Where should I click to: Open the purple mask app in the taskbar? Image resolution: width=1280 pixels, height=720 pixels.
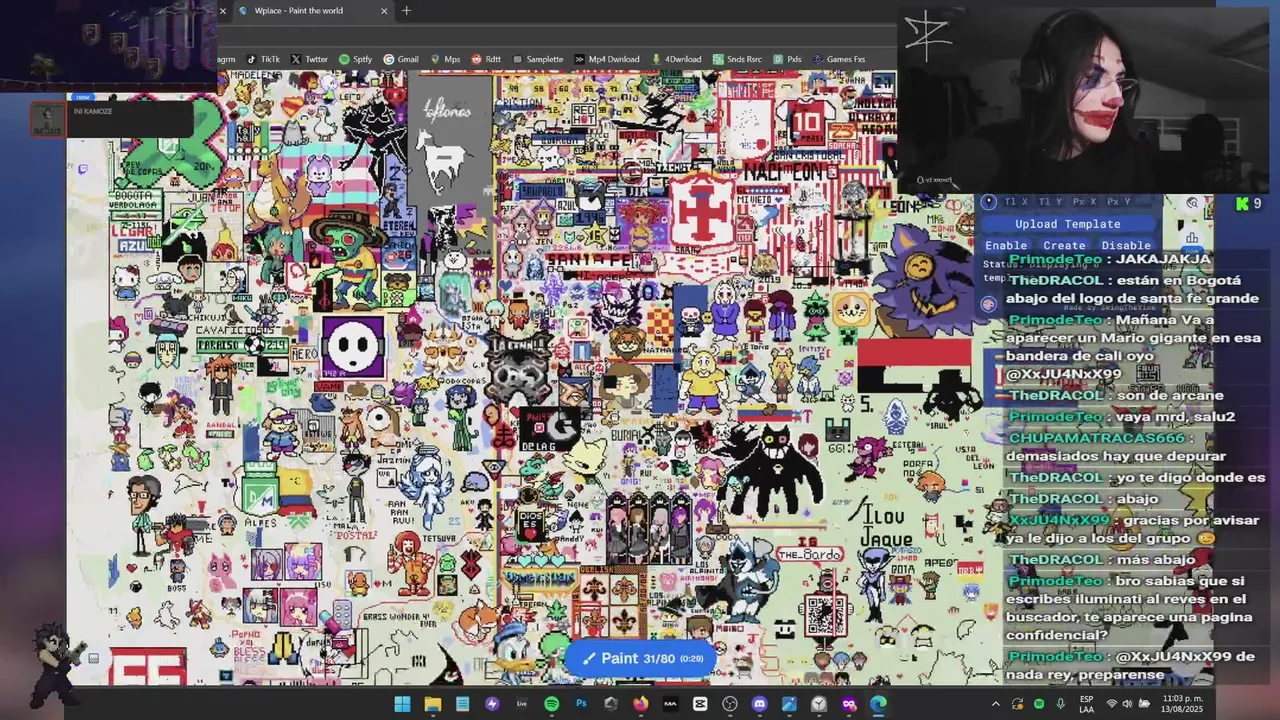pos(848,704)
